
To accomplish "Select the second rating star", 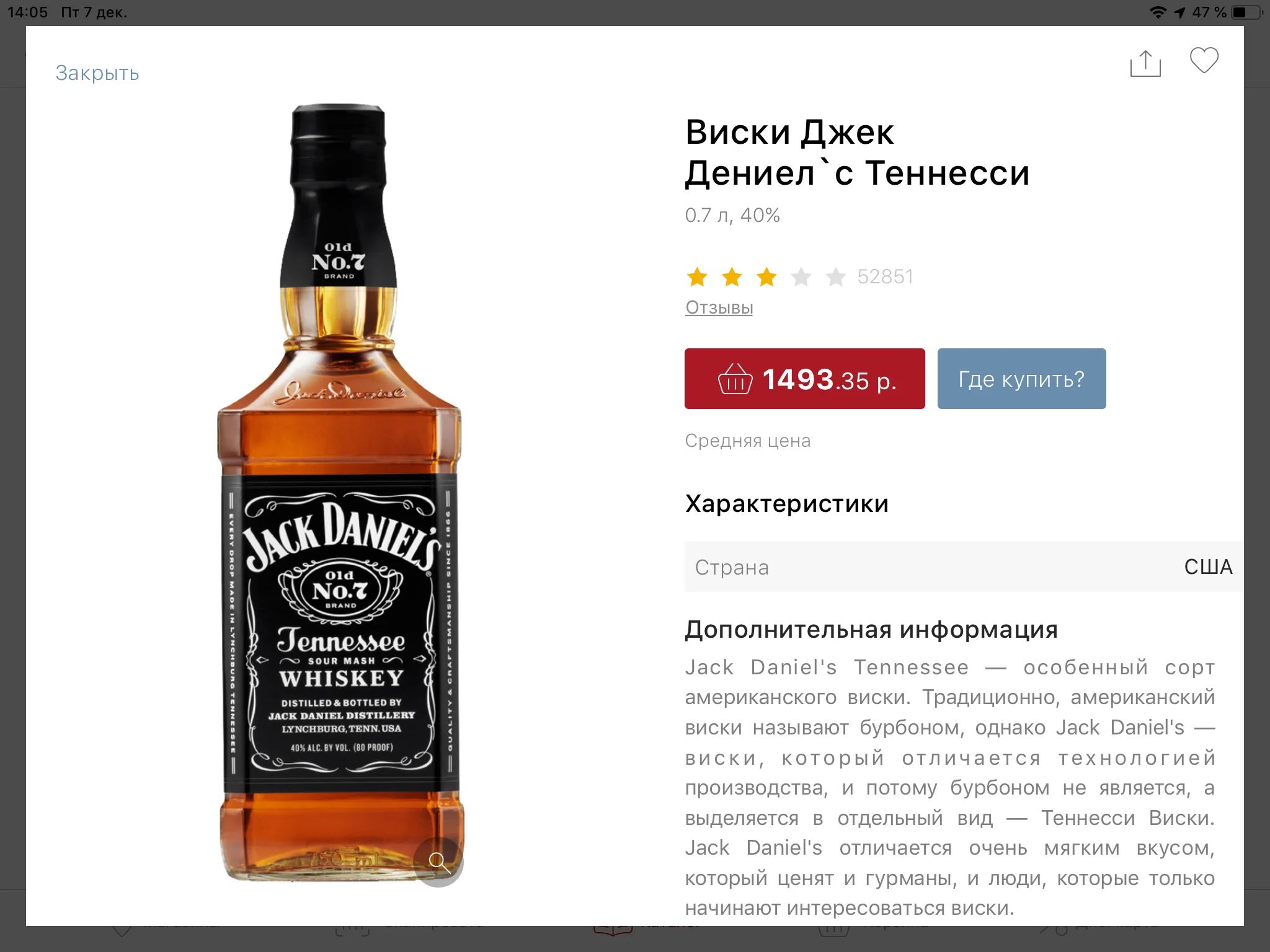I will pos(732,277).
